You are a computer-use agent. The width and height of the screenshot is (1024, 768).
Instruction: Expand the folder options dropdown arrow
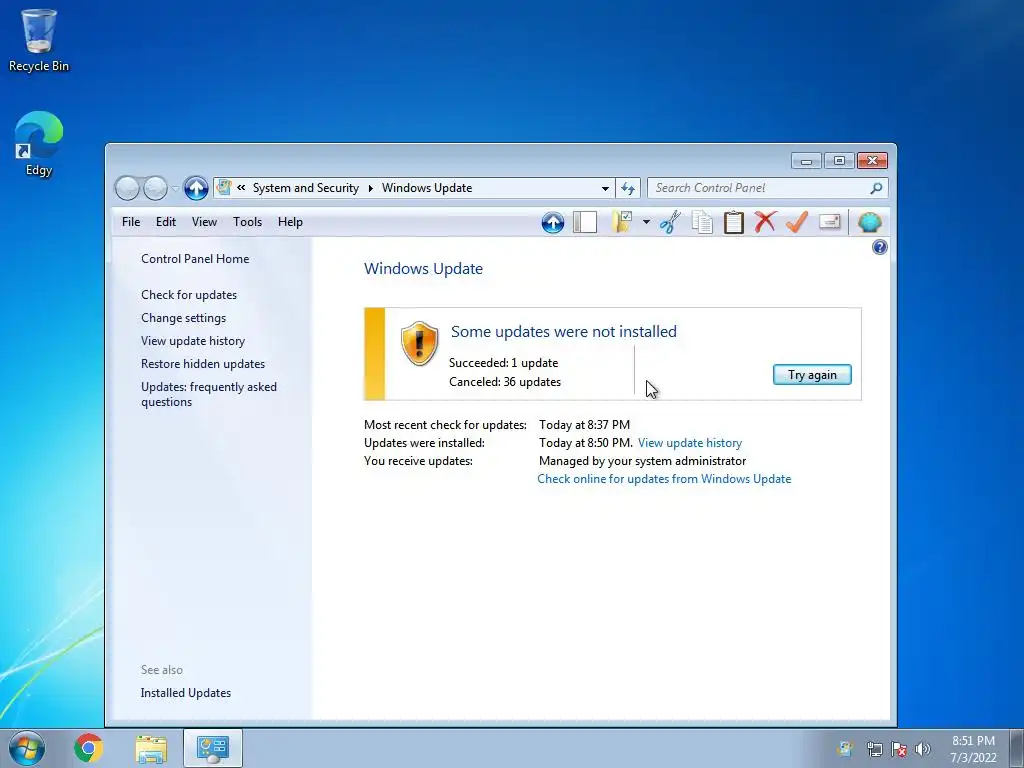(646, 222)
